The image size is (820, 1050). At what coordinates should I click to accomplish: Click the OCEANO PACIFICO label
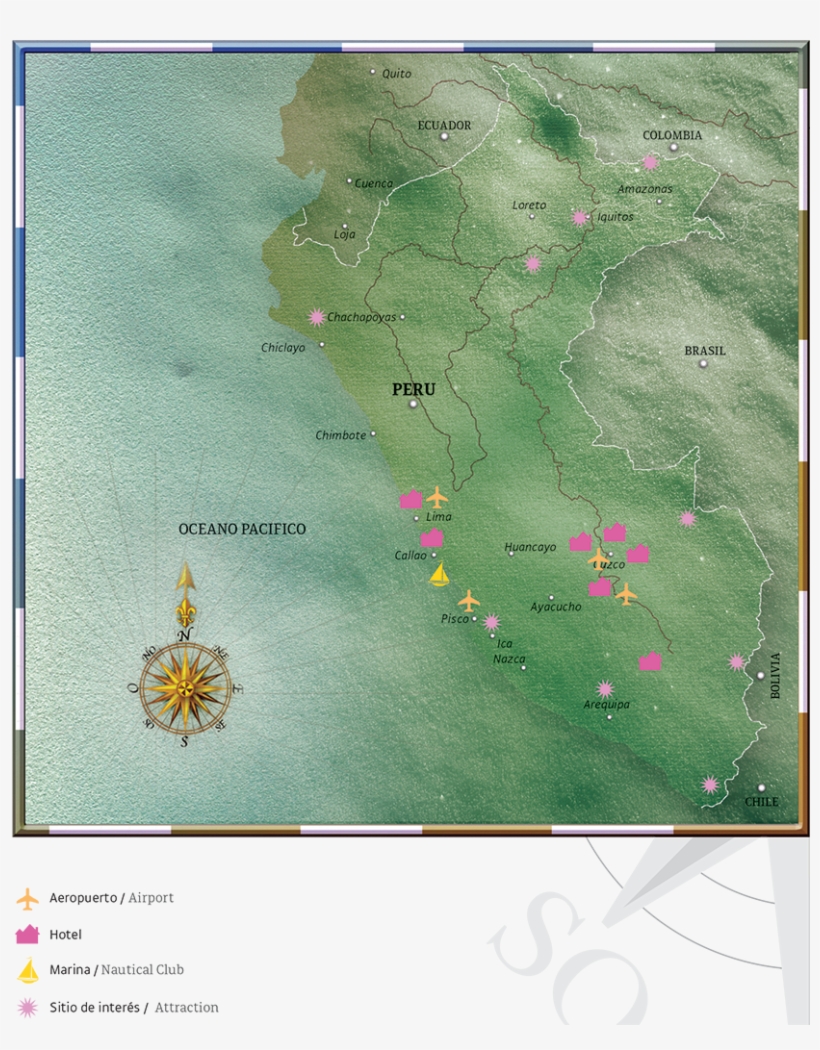pos(242,529)
